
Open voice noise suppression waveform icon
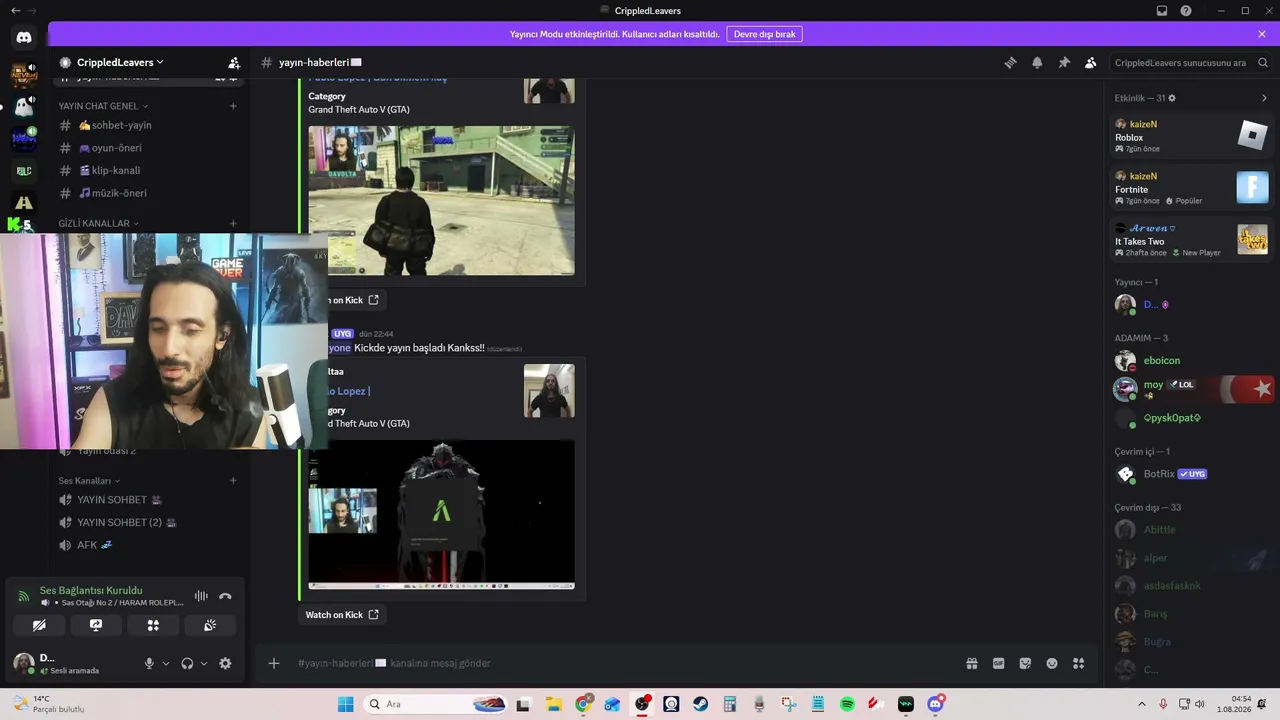201,596
